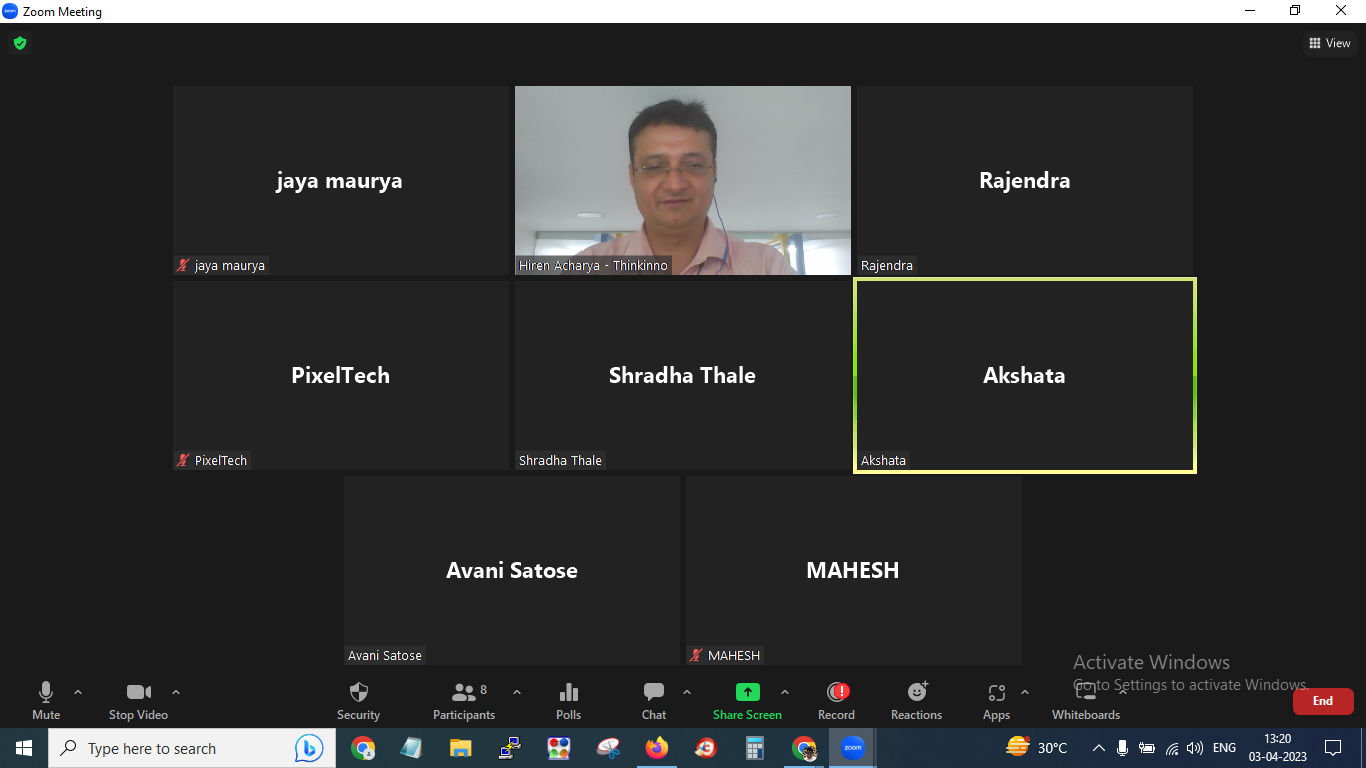The height and width of the screenshot is (768, 1366).
Task: Open the Calculator taskbar icon
Action: [755, 748]
